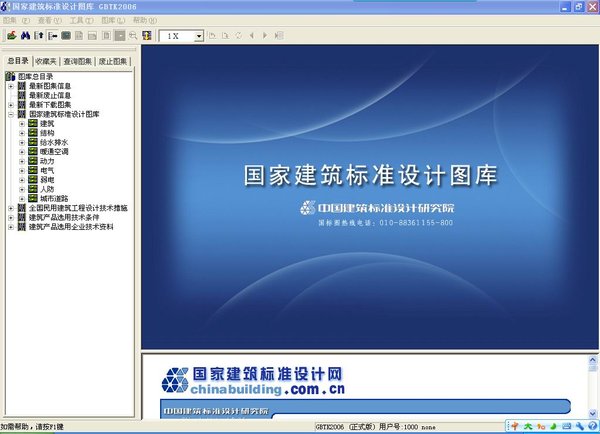Toggle the punctuation icon in IME bar
This screenshot has width=600, height=434.
tap(541, 426)
